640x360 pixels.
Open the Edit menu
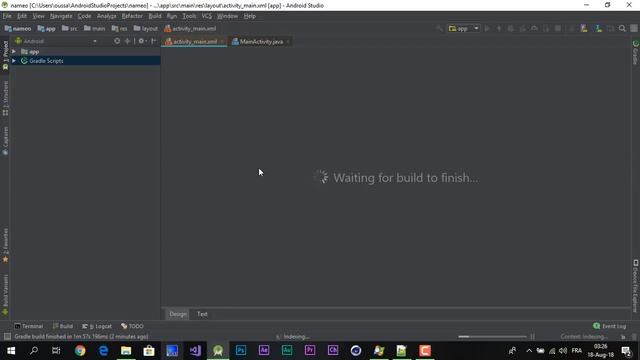(x=22, y=16)
